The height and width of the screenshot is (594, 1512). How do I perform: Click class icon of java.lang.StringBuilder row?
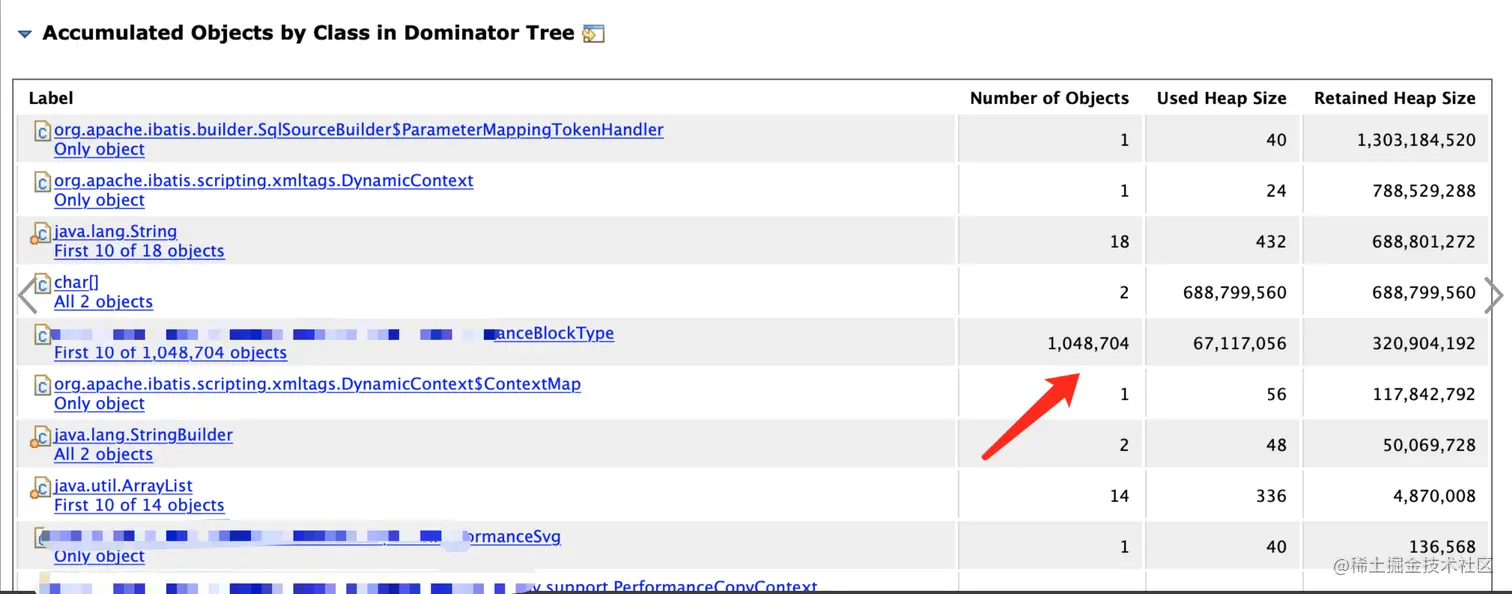pos(41,437)
